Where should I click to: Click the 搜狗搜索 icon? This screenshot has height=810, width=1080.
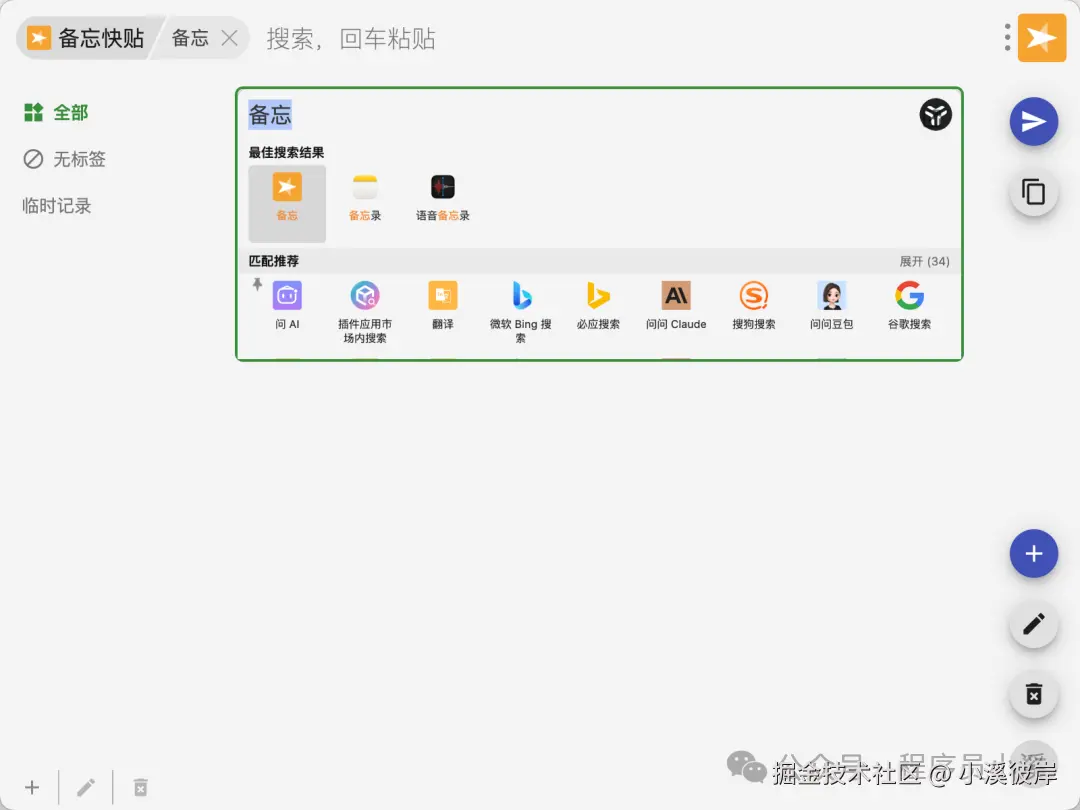click(754, 295)
